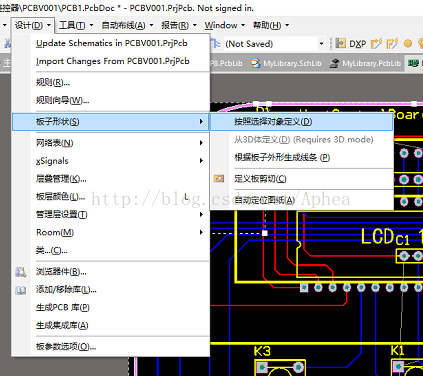Choose 自动定位图纸(A) in submenu
This screenshot has width=423, height=376.
tap(302, 200)
